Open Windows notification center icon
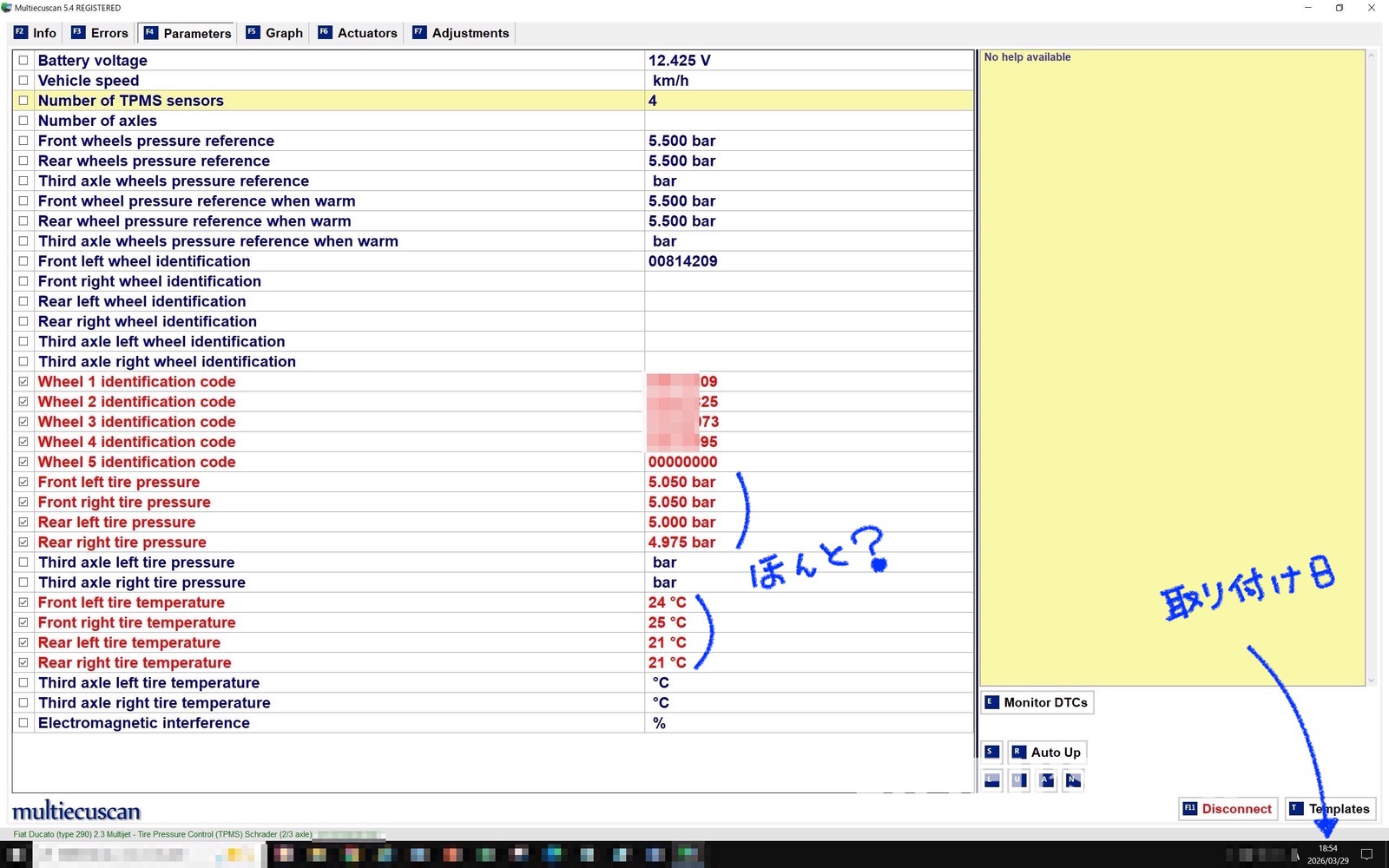Image resolution: width=1389 pixels, height=868 pixels. pos(1366,855)
